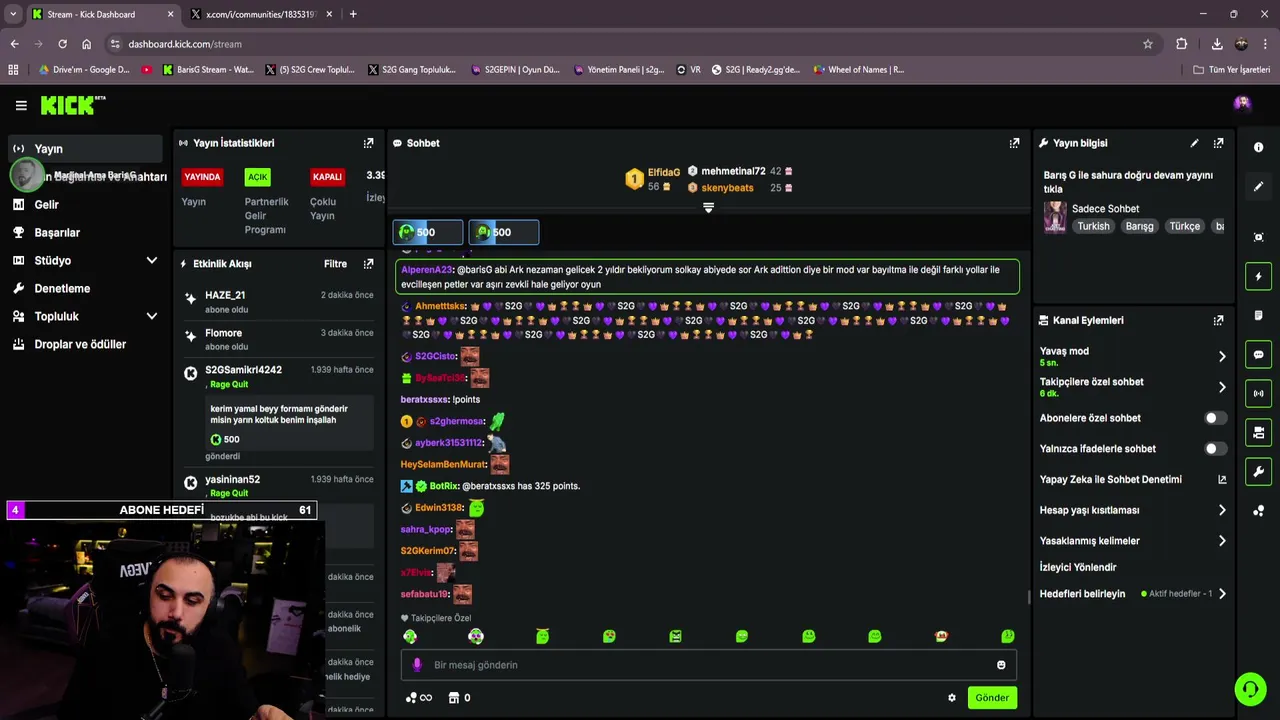Viewport: 1280px width, 720px height.
Task: Open Yavaş mod settings chevron
Action: pyautogui.click(x=1222, y=356)
